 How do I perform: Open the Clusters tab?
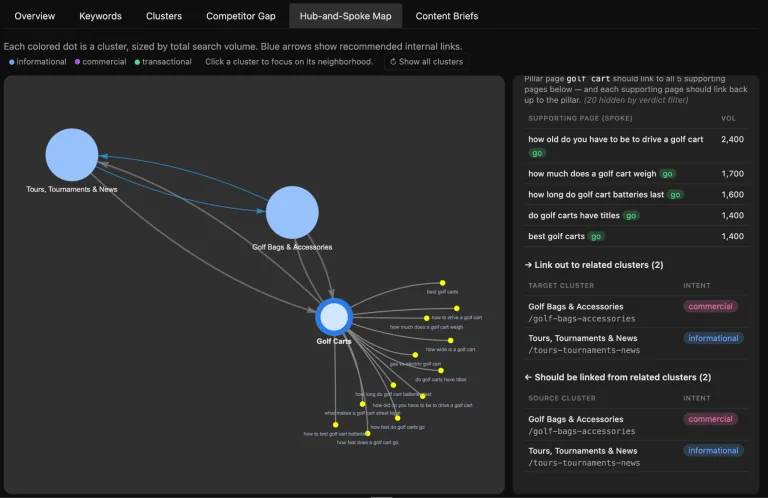click(164, 16)
